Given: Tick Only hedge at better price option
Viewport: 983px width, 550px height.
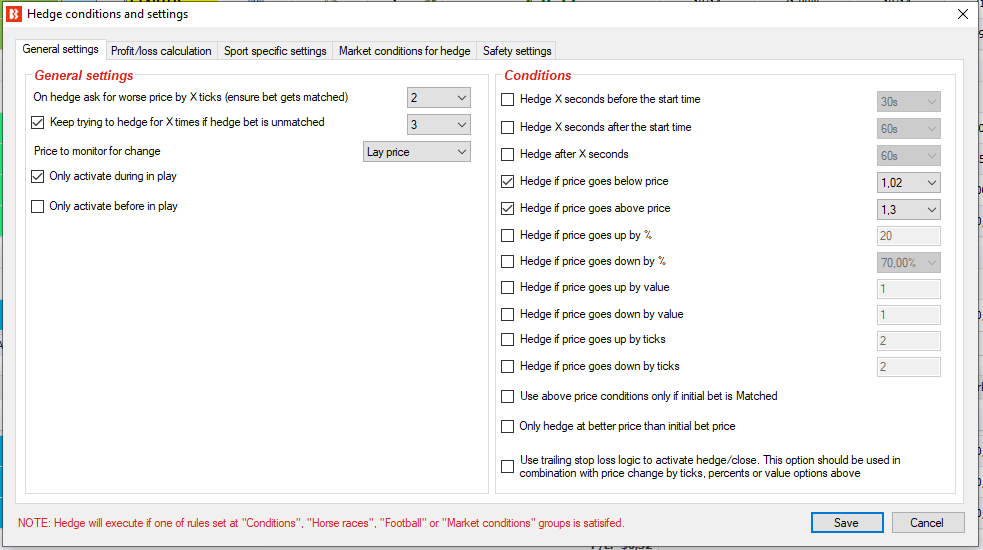Looking at the screenshot, I should [508, 426].
